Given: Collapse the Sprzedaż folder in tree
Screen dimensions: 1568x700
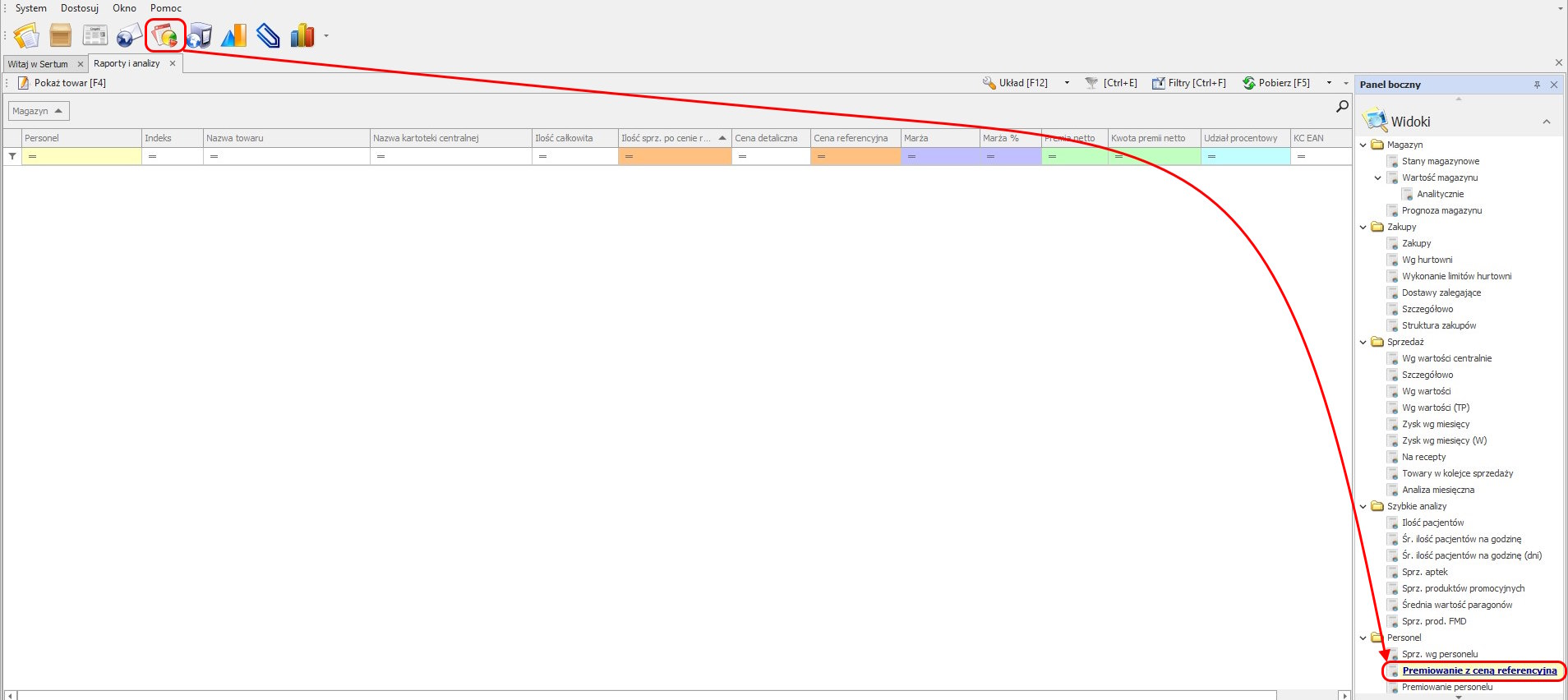Looking at the screenshot, I should click(x=1363, y=343).
